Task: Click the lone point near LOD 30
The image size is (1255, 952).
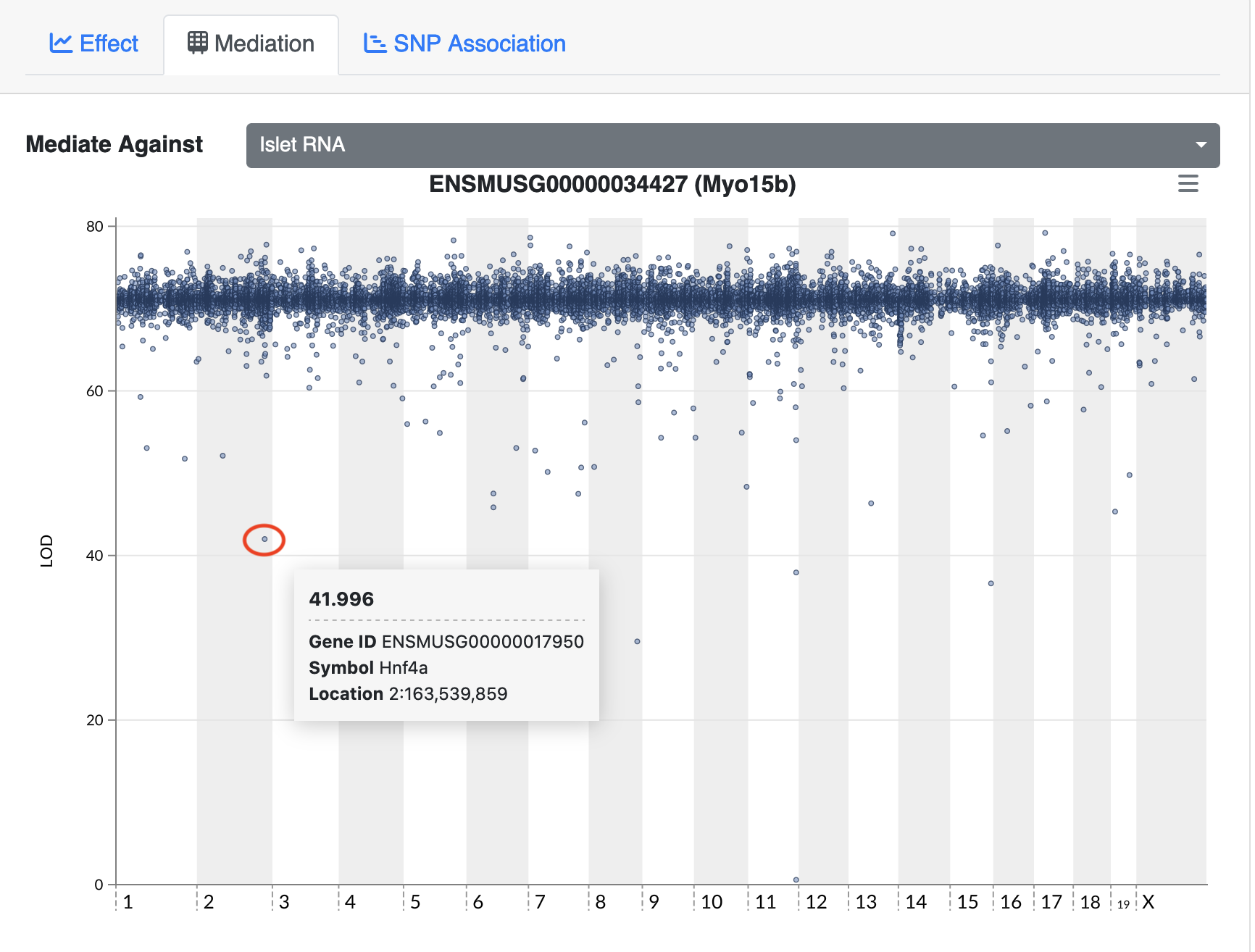Action: point(637,641)
